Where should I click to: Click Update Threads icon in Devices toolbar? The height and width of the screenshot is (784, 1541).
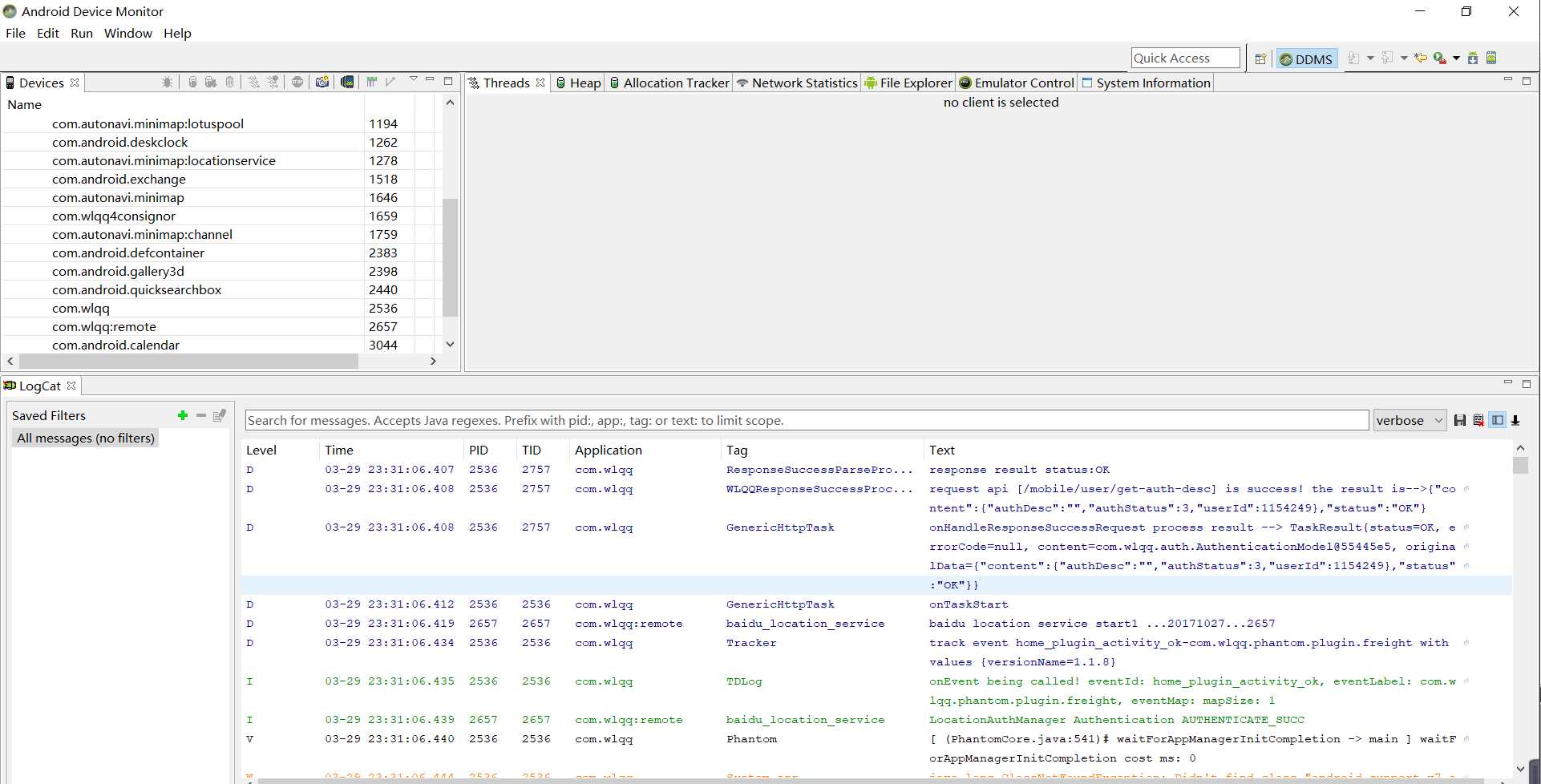click(x=253, y=82)
